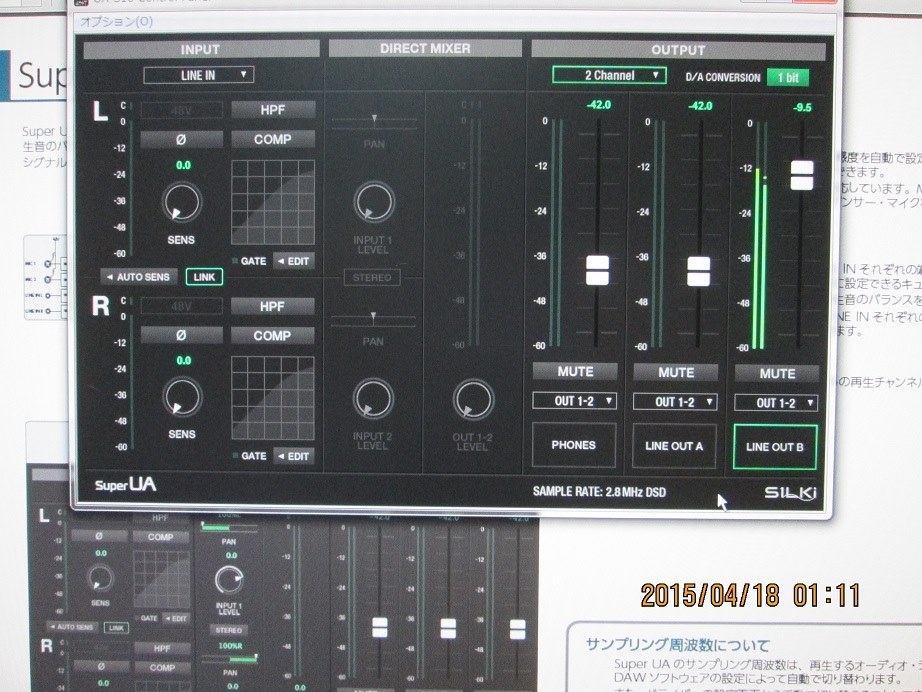This screenshot has width=922, height=692.
Task: Toggle GATE on the R channel
Action: (x=249, y=456)
